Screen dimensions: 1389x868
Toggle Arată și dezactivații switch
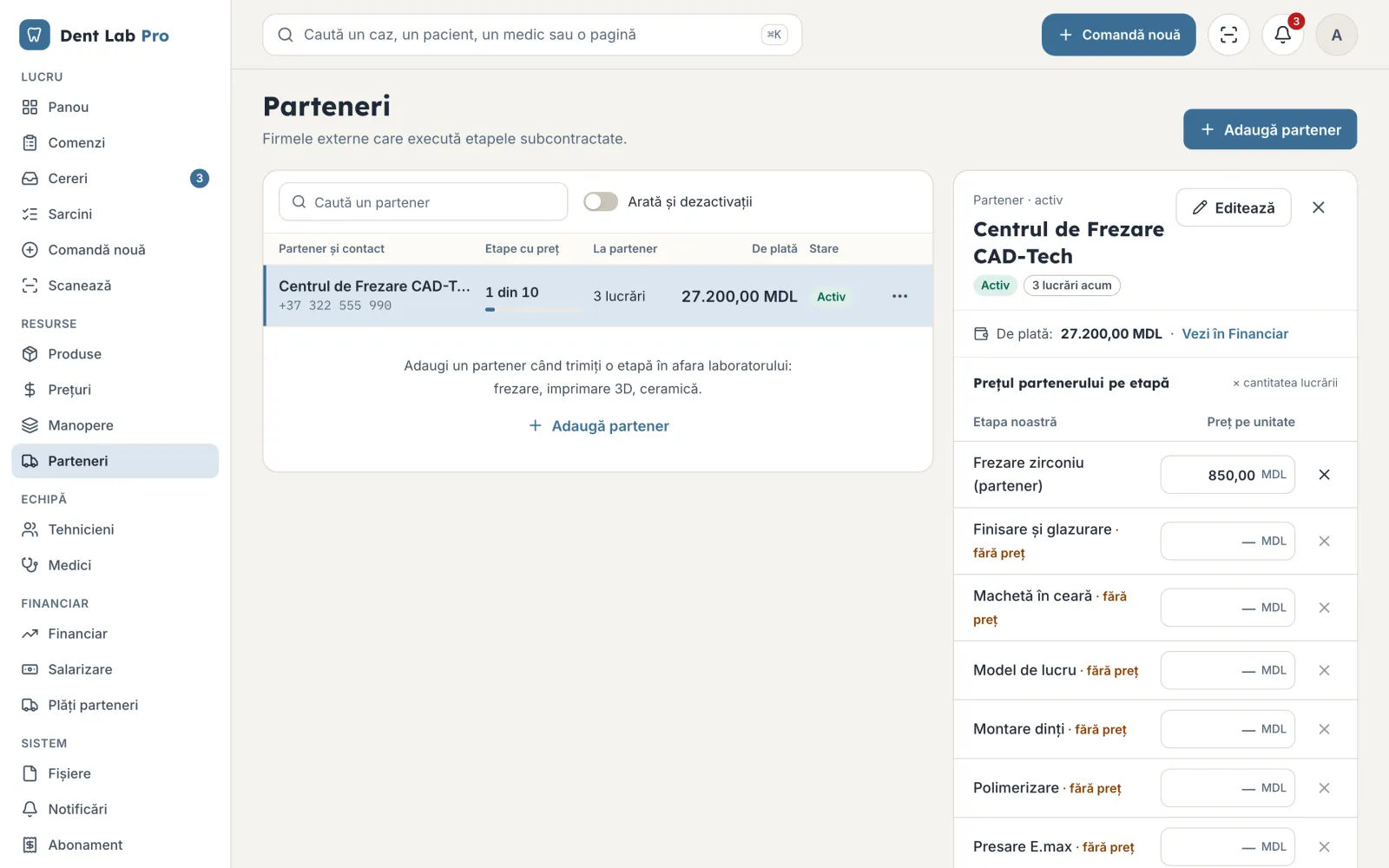click(x=601, y=201)
